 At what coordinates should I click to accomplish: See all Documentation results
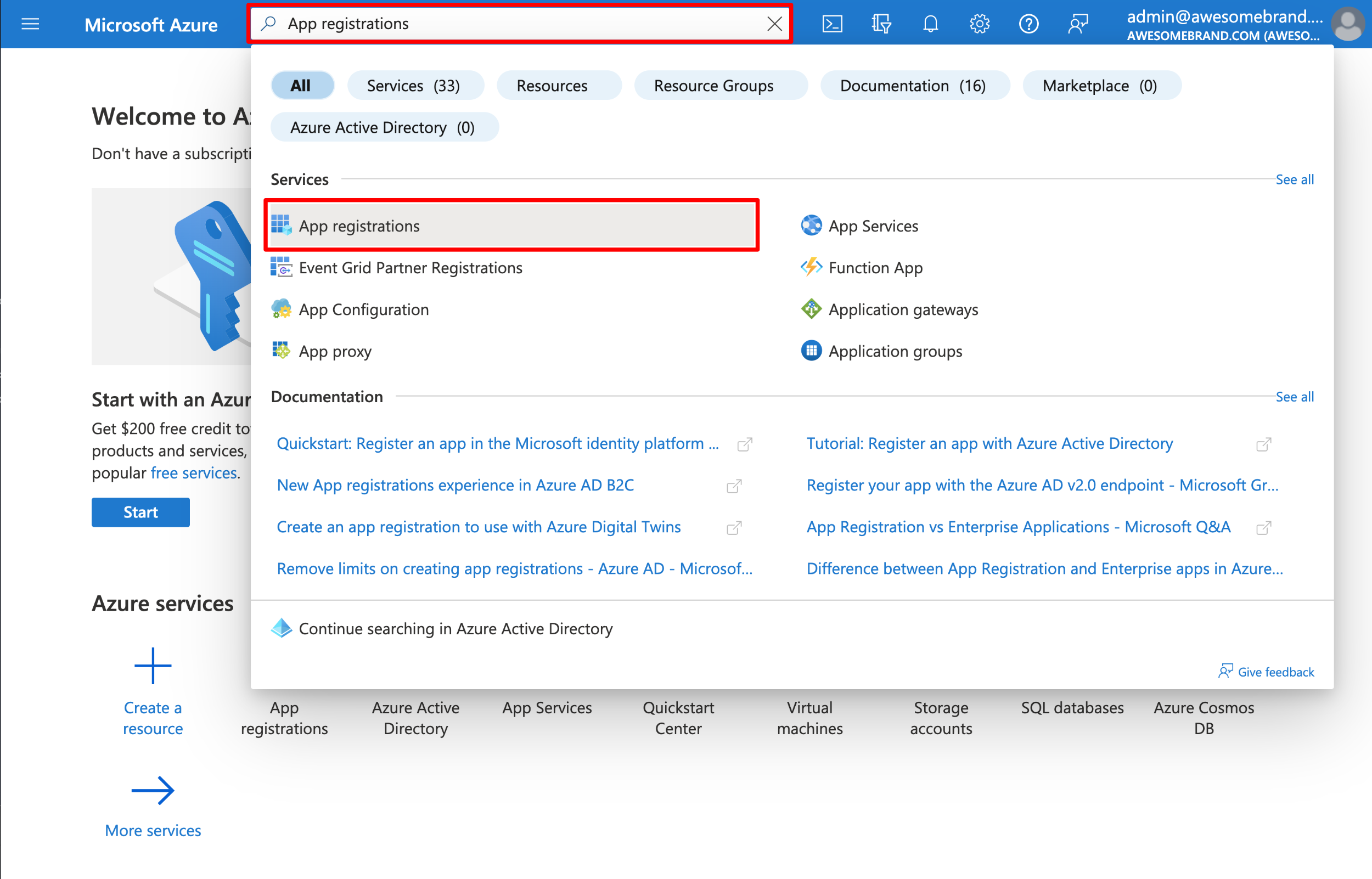tap(1295, 396)
